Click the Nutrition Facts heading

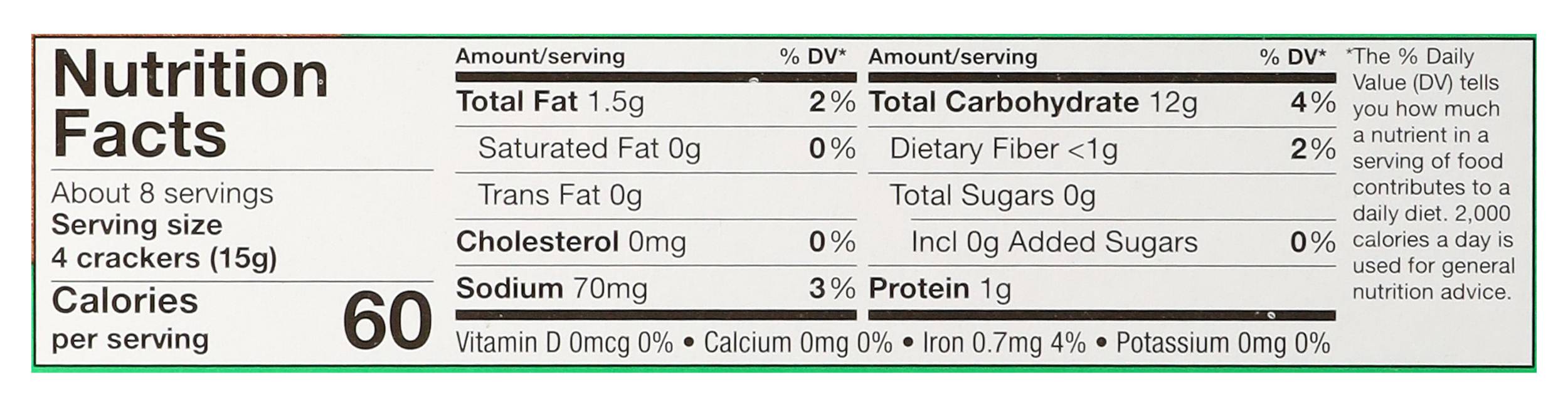[x=190, y=103]
